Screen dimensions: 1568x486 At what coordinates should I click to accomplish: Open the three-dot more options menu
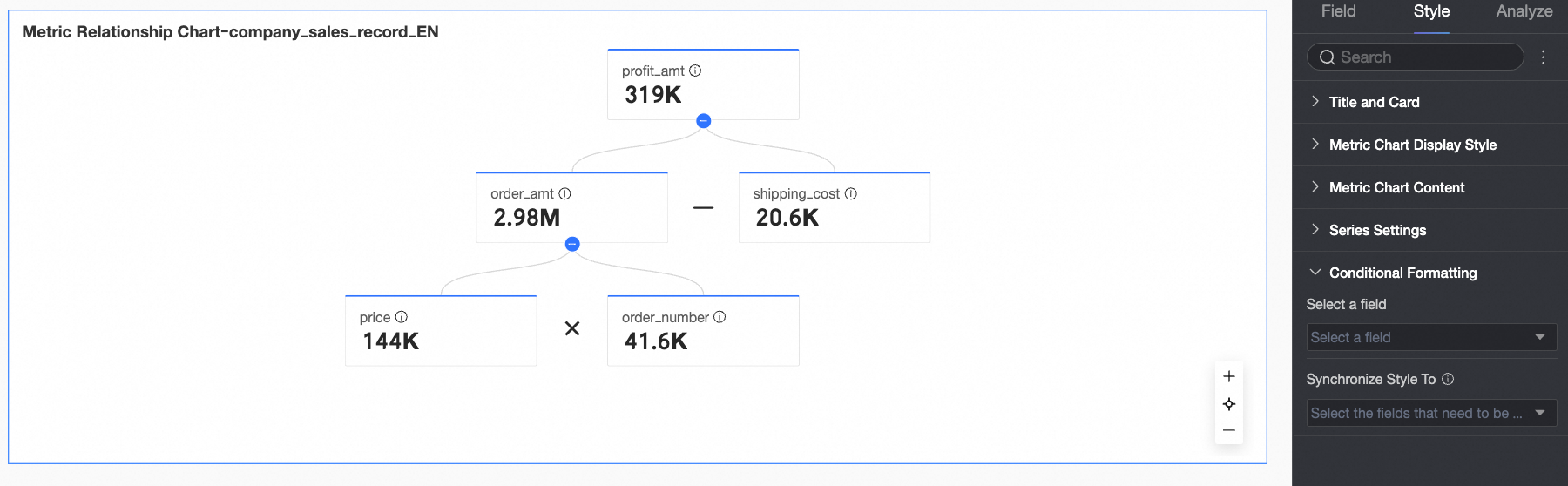pos(1543,57)
